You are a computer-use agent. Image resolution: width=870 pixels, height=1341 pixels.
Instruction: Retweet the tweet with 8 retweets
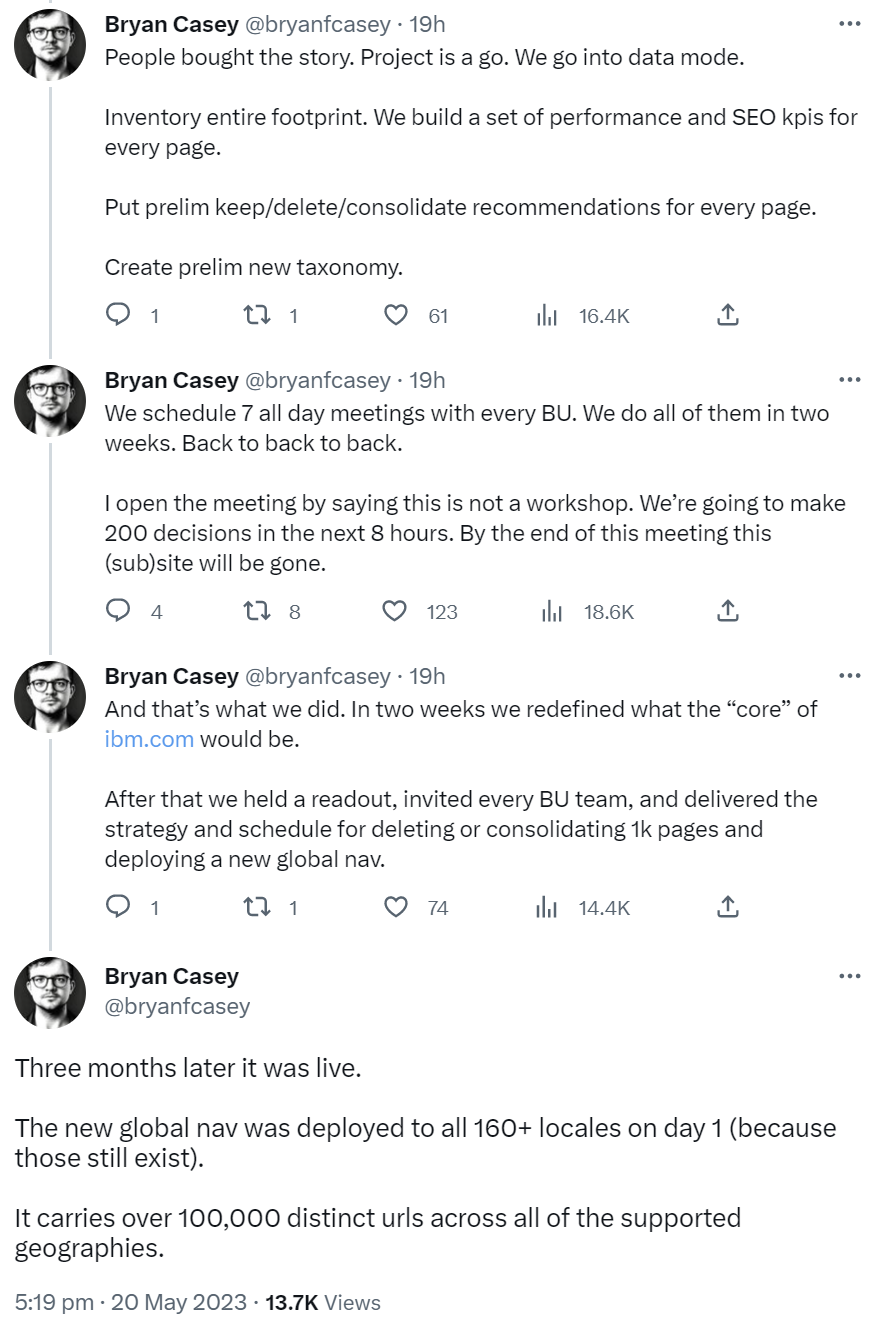(257, 611)
